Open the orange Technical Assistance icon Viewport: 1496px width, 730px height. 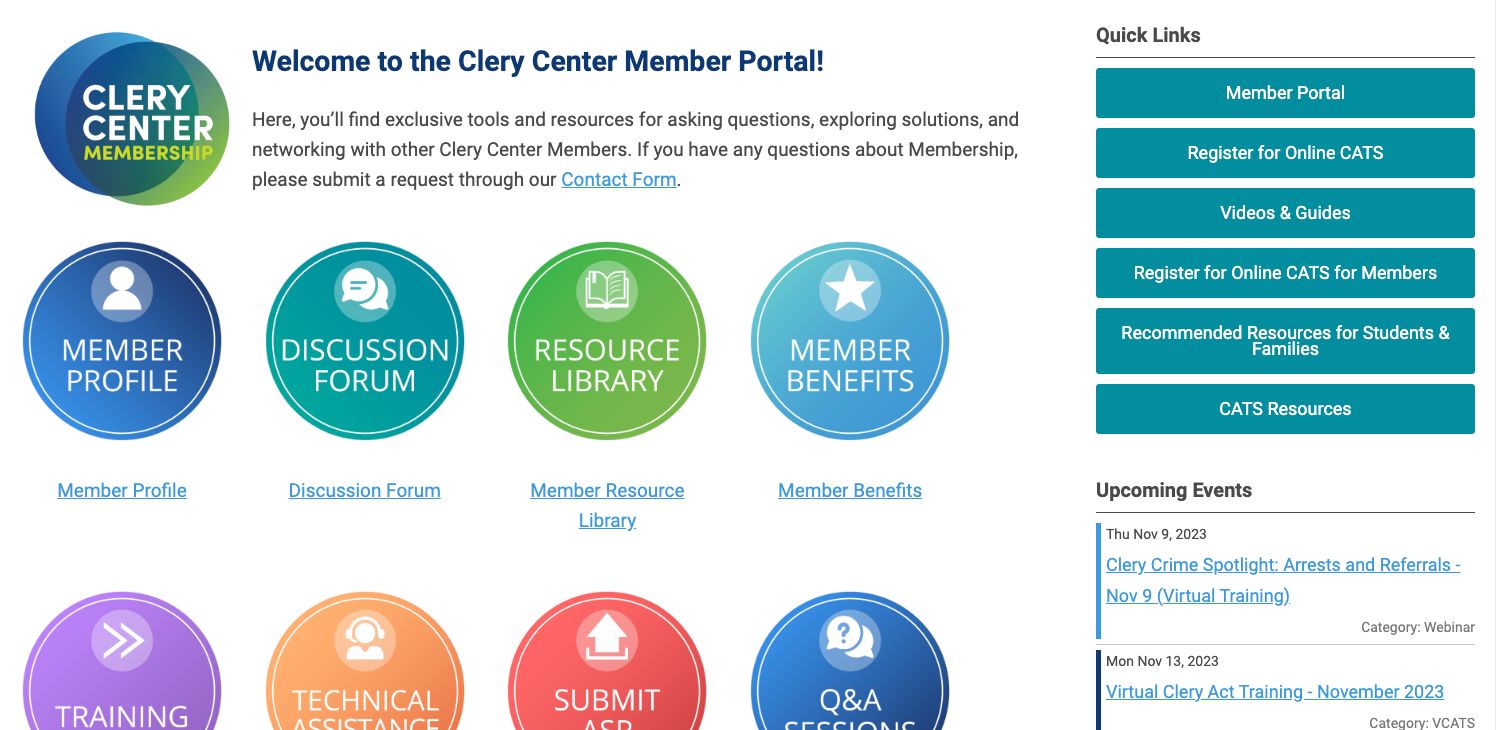pos(365,661)
